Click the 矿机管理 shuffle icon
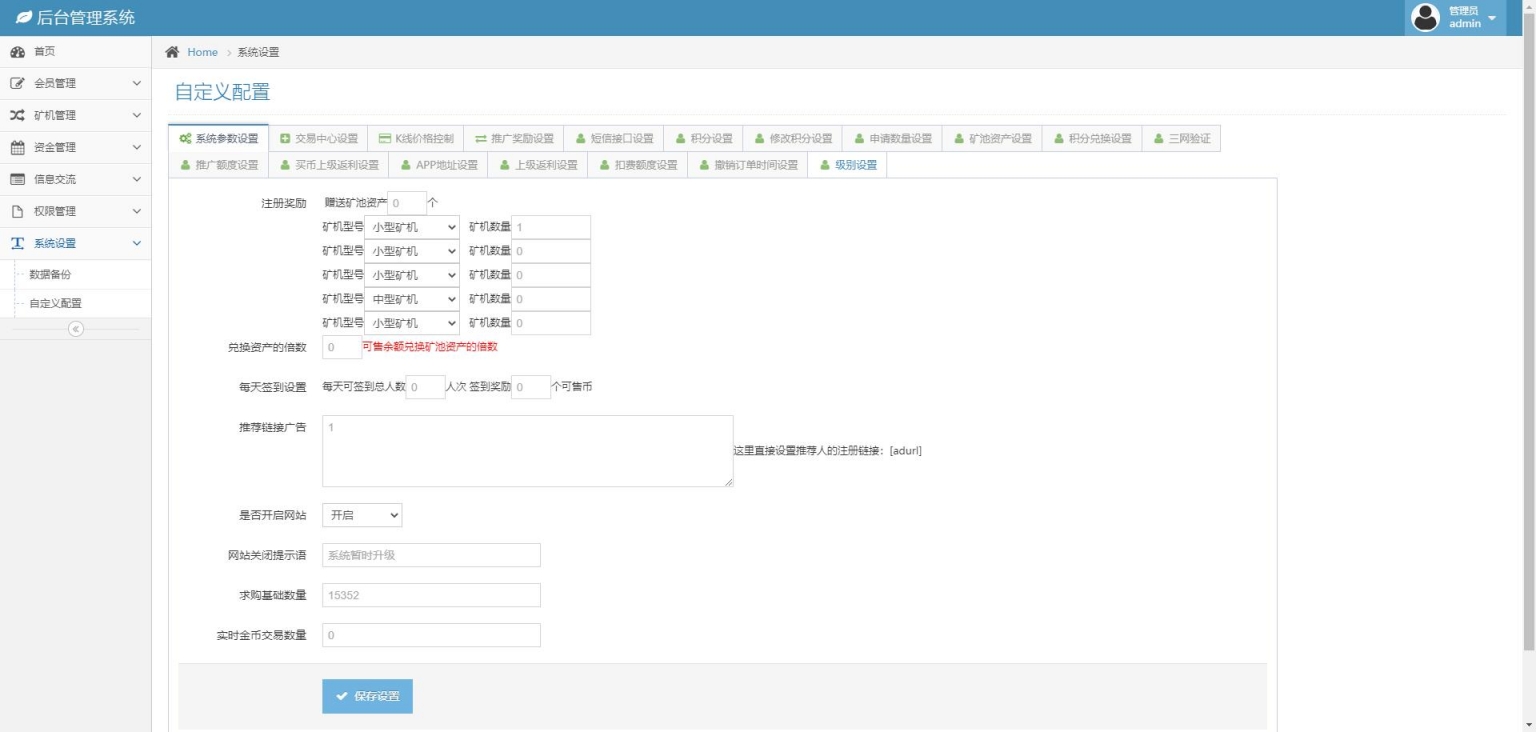Screen dimensions: 1536x732 [x=17, y=116]
